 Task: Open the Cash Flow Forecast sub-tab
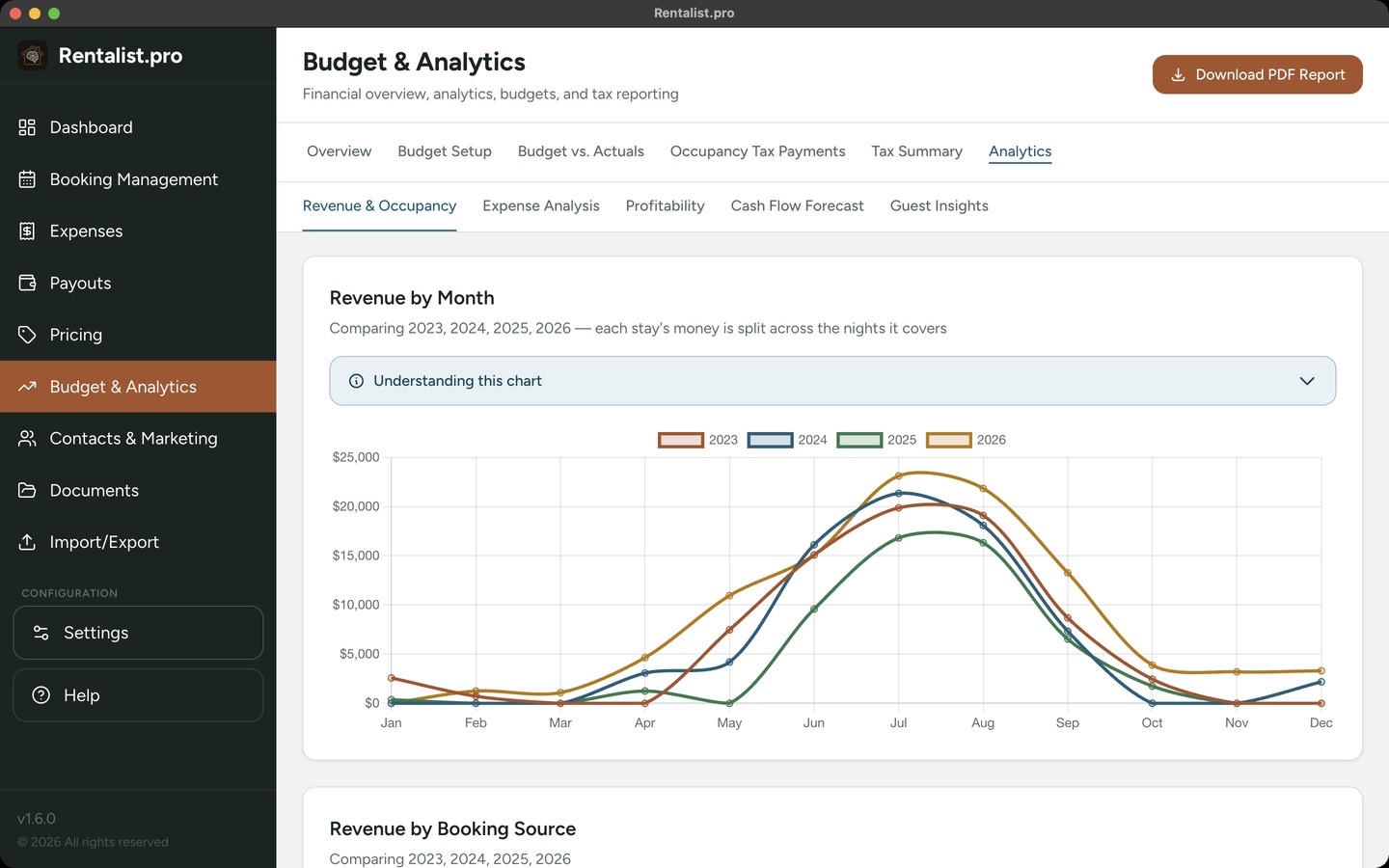tap(797, 206)
